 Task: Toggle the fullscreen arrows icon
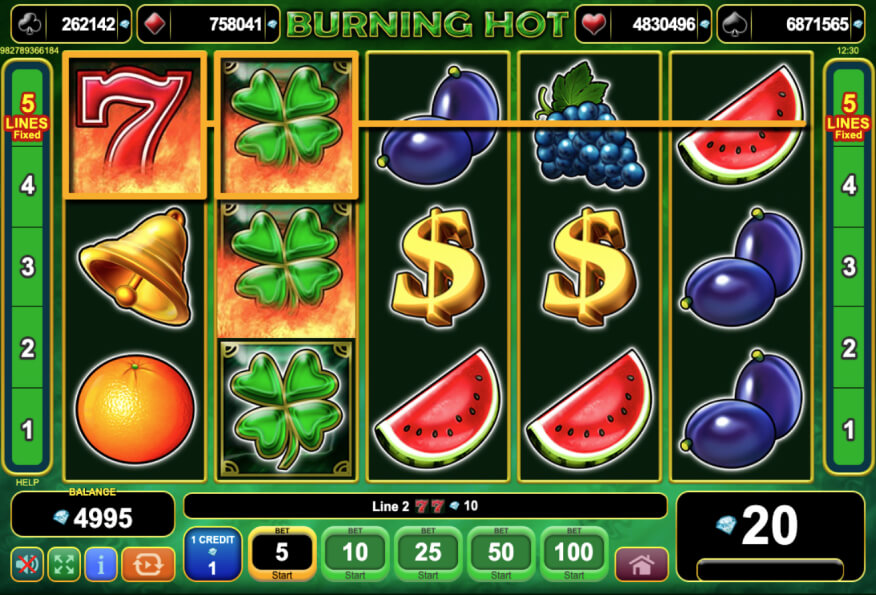(x=64, y=564)
